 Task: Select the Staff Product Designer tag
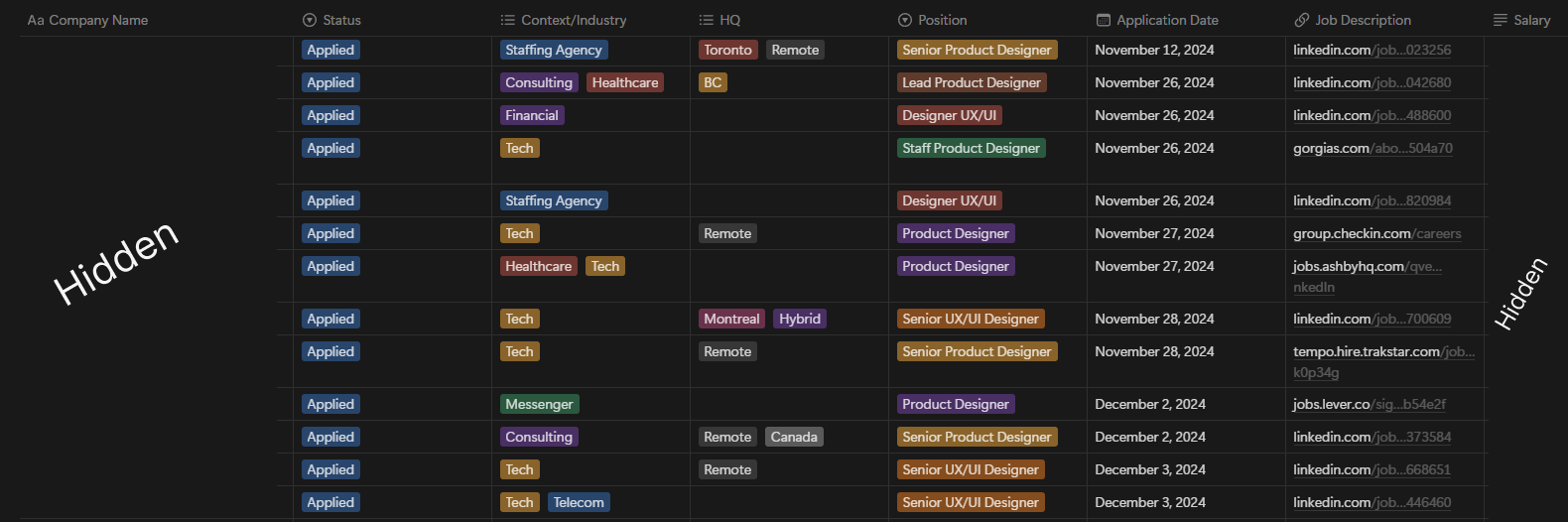[x=971, y=148]
